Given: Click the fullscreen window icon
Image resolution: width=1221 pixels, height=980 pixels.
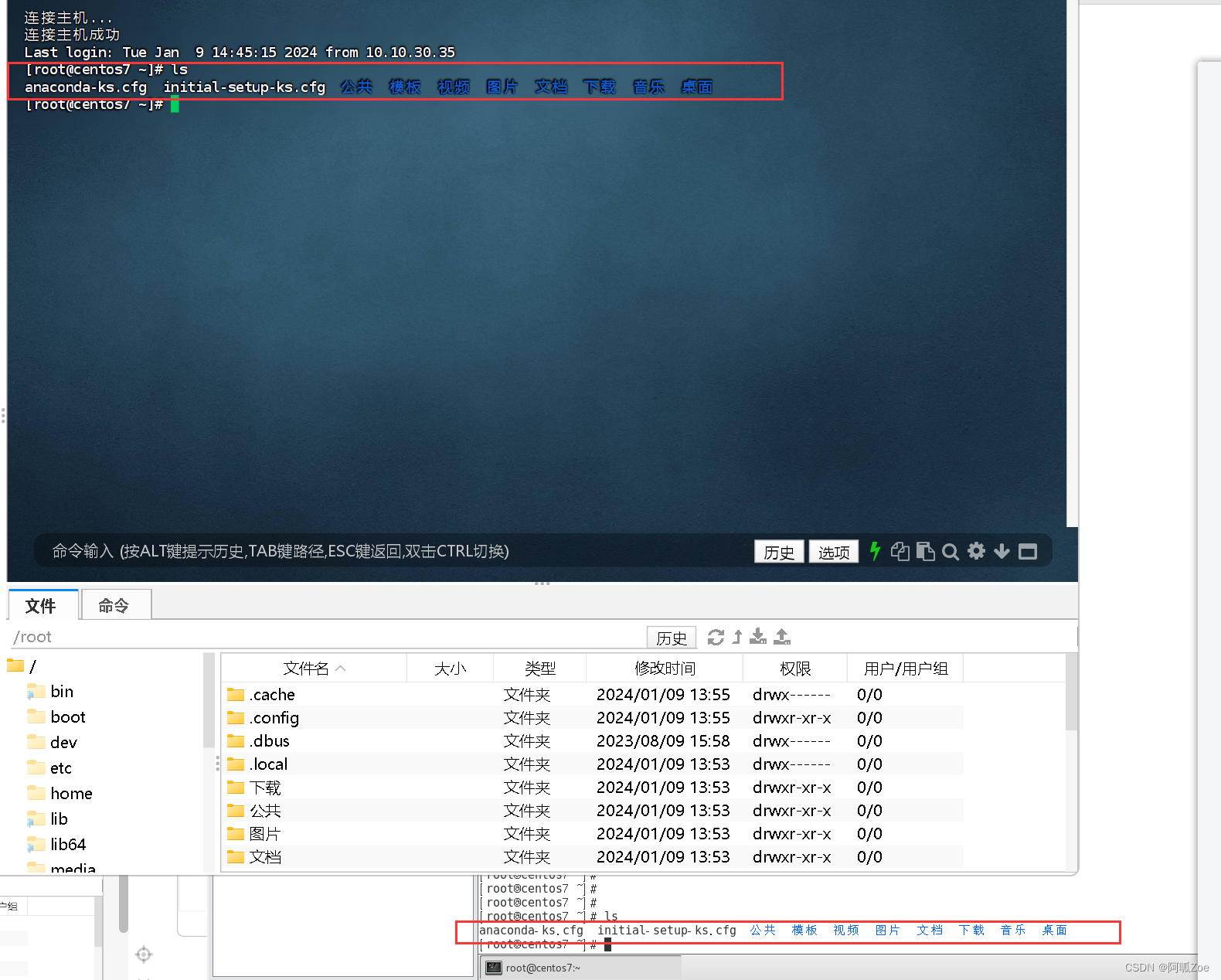Looking at the screenshot, I should pos(1028,552).
